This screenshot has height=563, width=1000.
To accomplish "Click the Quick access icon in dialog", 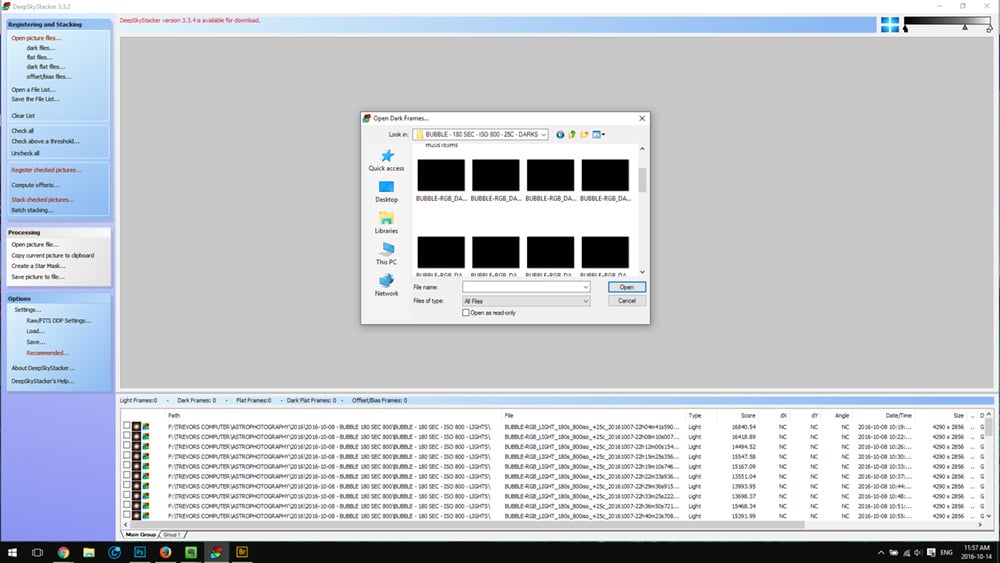I will point(386,158).
